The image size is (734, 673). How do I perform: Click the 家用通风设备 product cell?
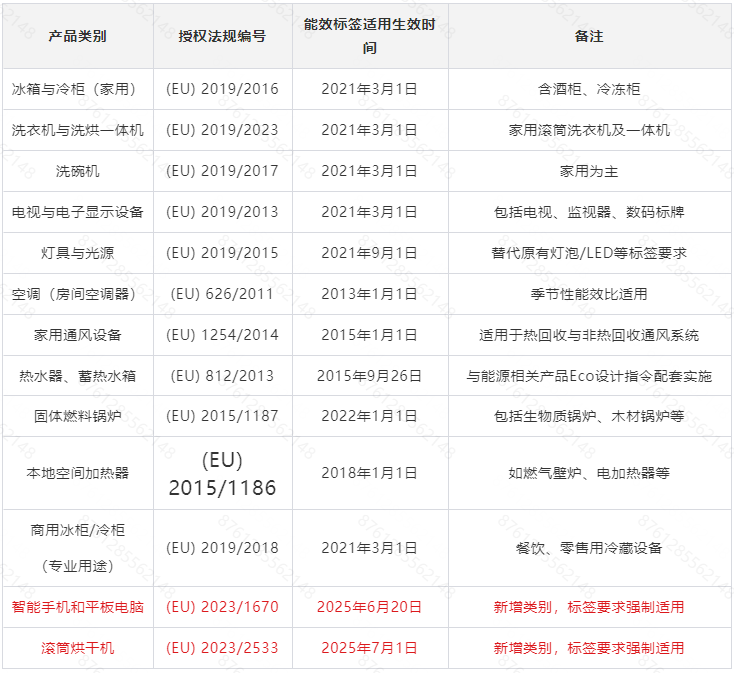click(x=77, y=335)
